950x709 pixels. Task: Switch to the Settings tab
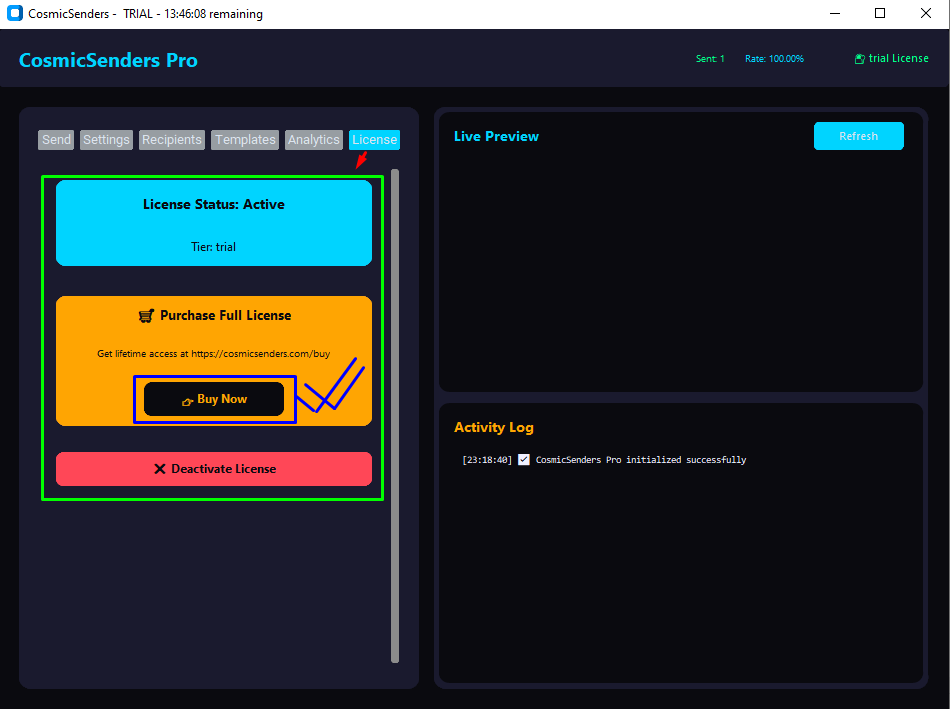[x=106, y=140]
